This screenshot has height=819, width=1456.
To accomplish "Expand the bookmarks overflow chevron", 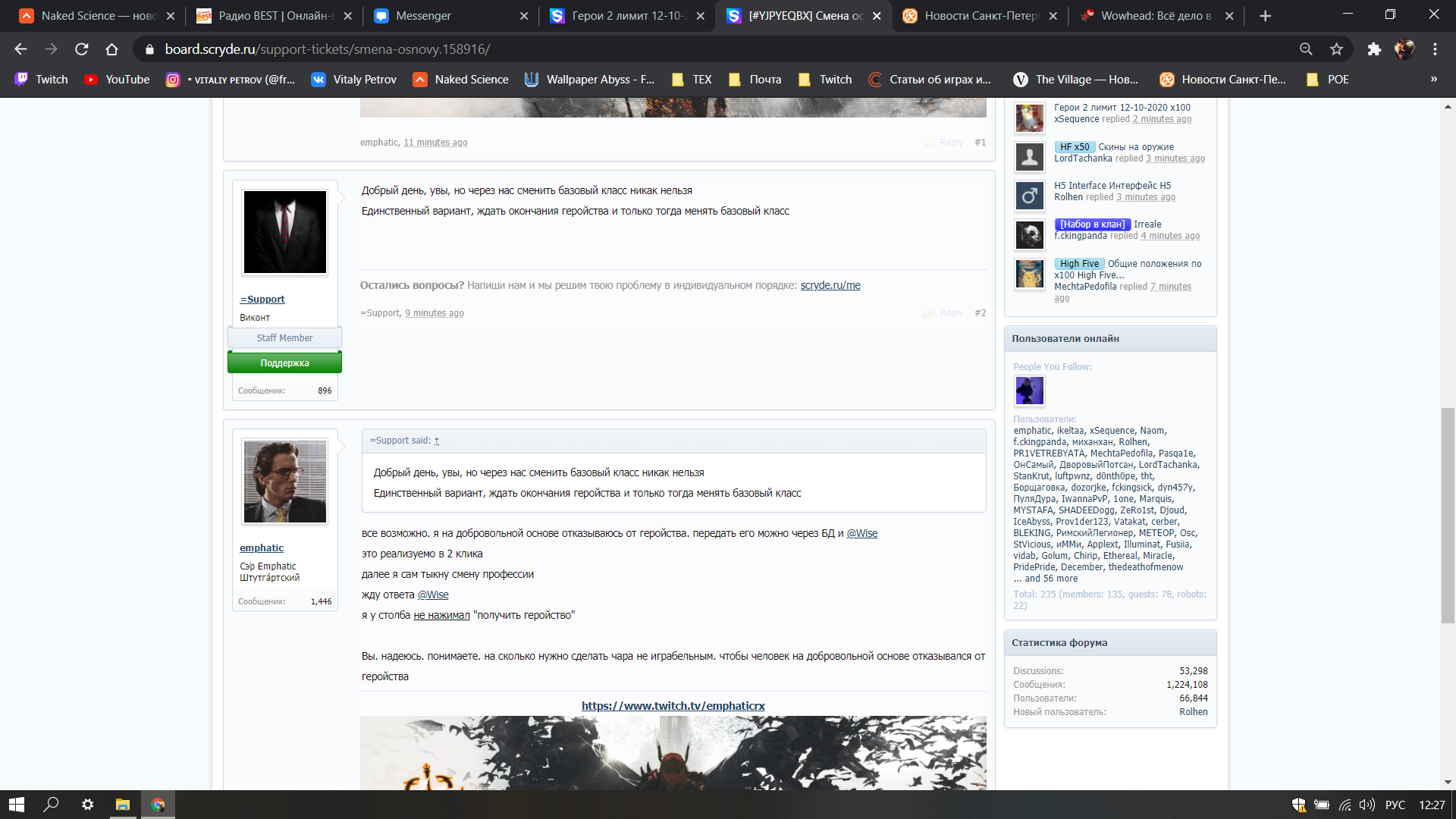I will pos(1433,79).
